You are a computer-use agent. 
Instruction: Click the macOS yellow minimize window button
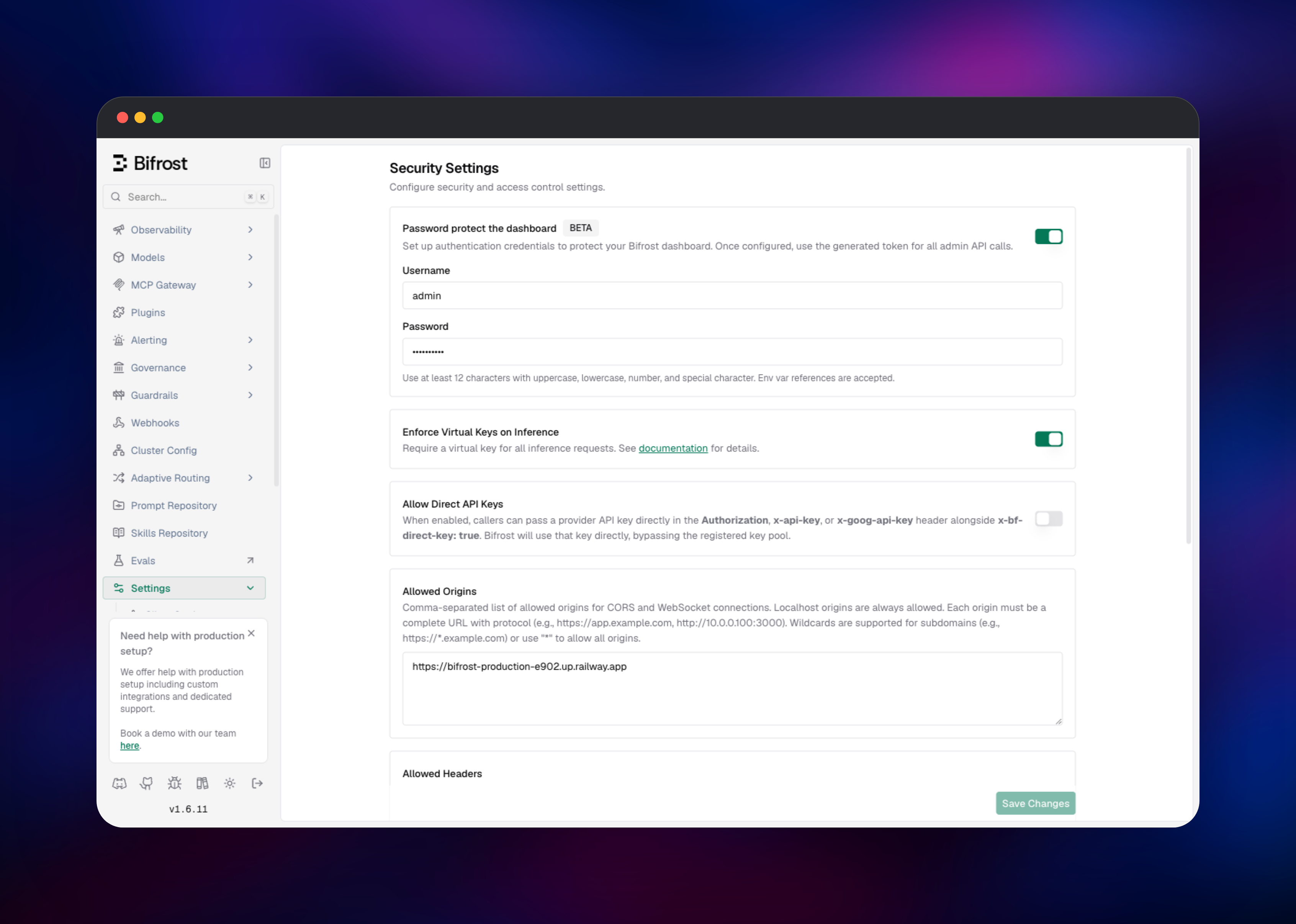140,118
